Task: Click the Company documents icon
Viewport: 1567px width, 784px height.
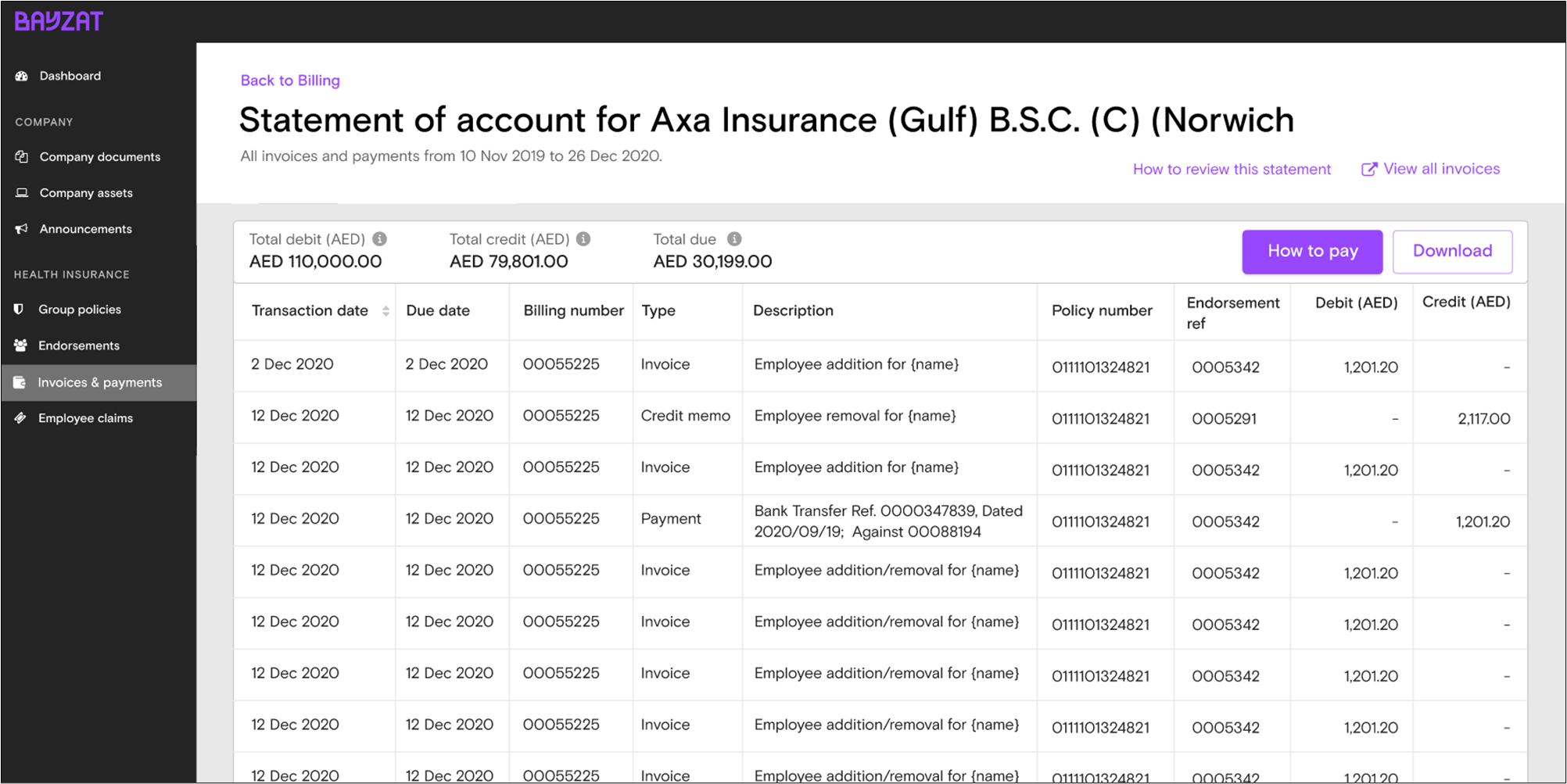Action: click(x=22, y=156)
